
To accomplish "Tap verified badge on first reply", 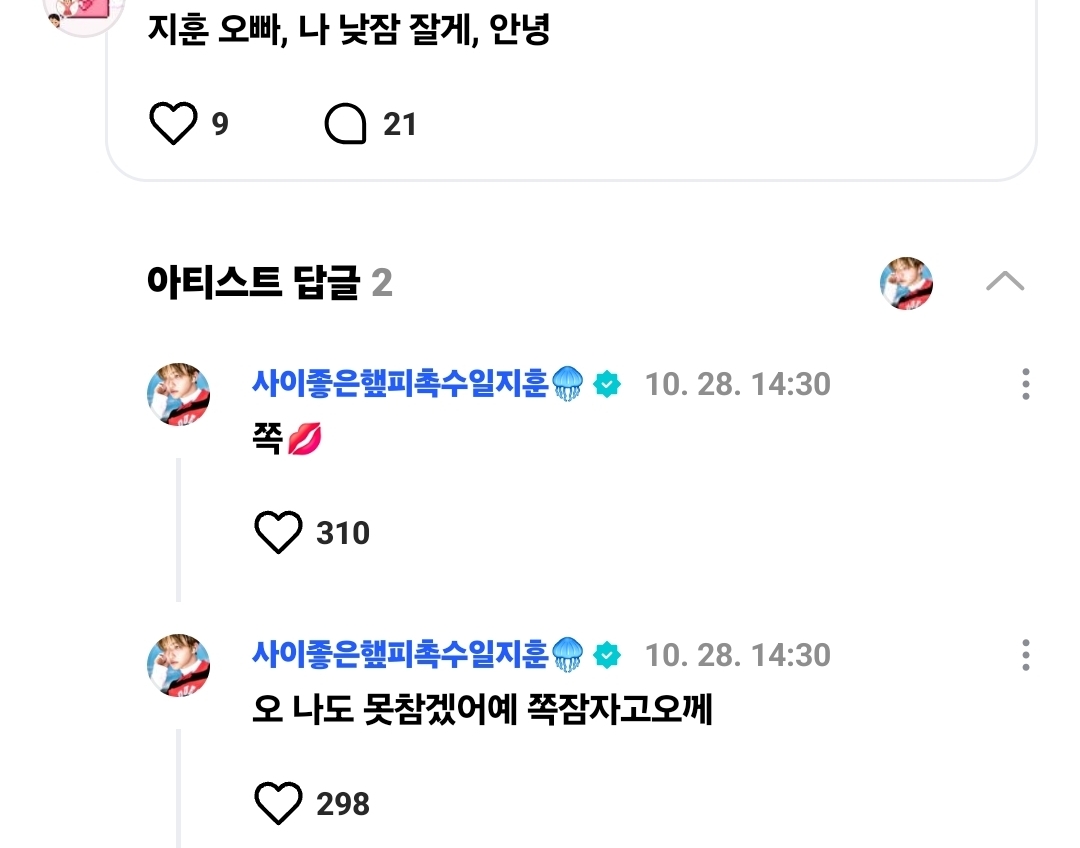I will coord(607,384).
